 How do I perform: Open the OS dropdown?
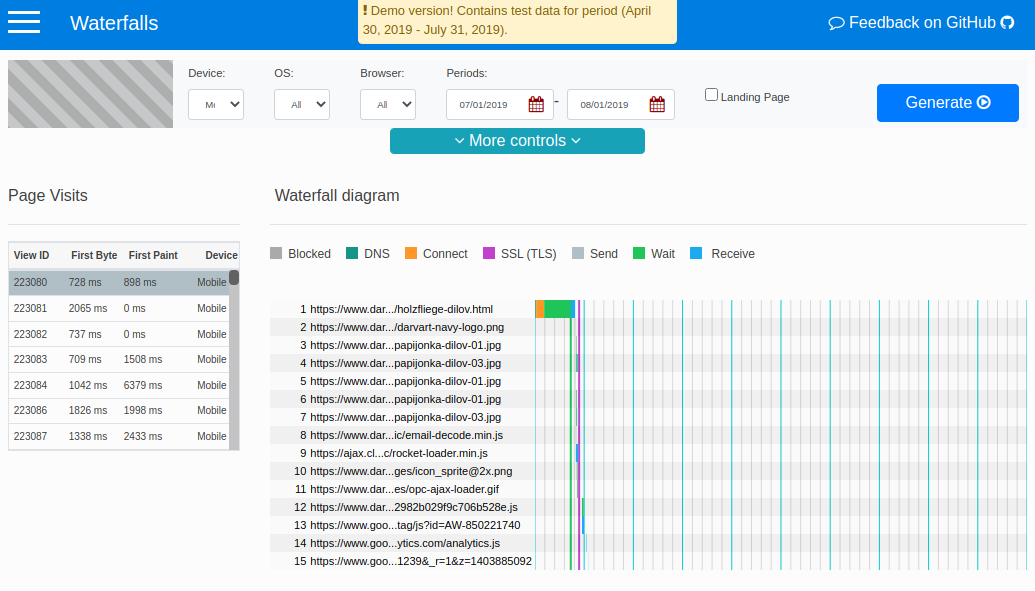pyautogui.click(x=301, y=104)
